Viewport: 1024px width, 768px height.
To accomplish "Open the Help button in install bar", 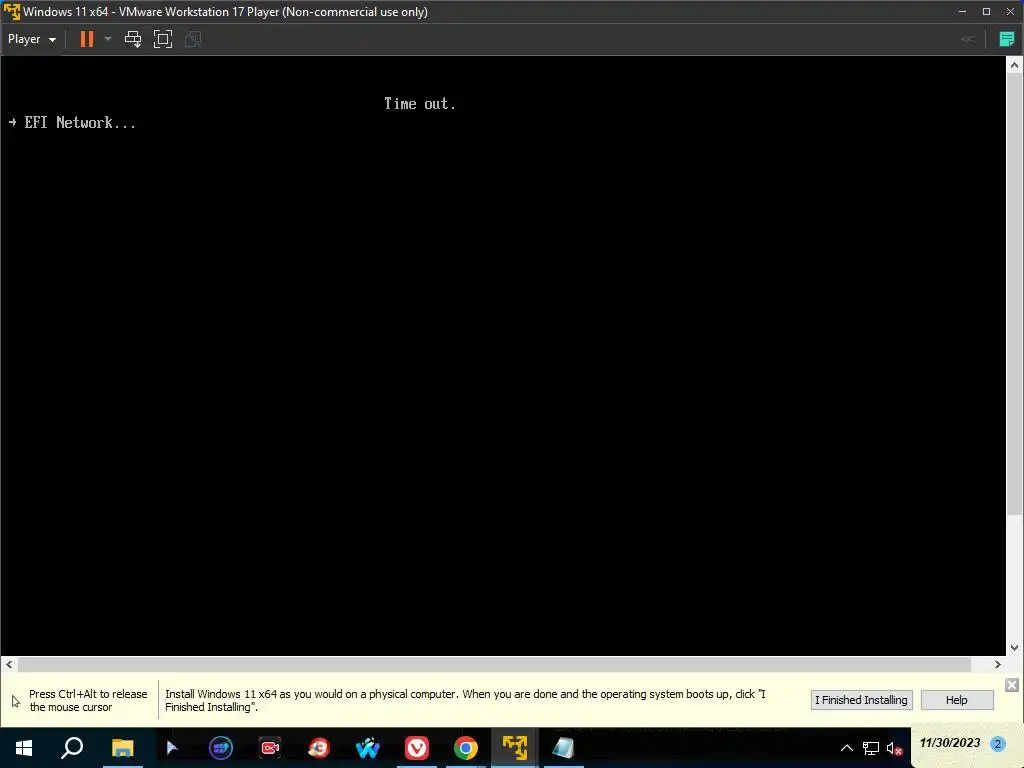I will (957, 700).
